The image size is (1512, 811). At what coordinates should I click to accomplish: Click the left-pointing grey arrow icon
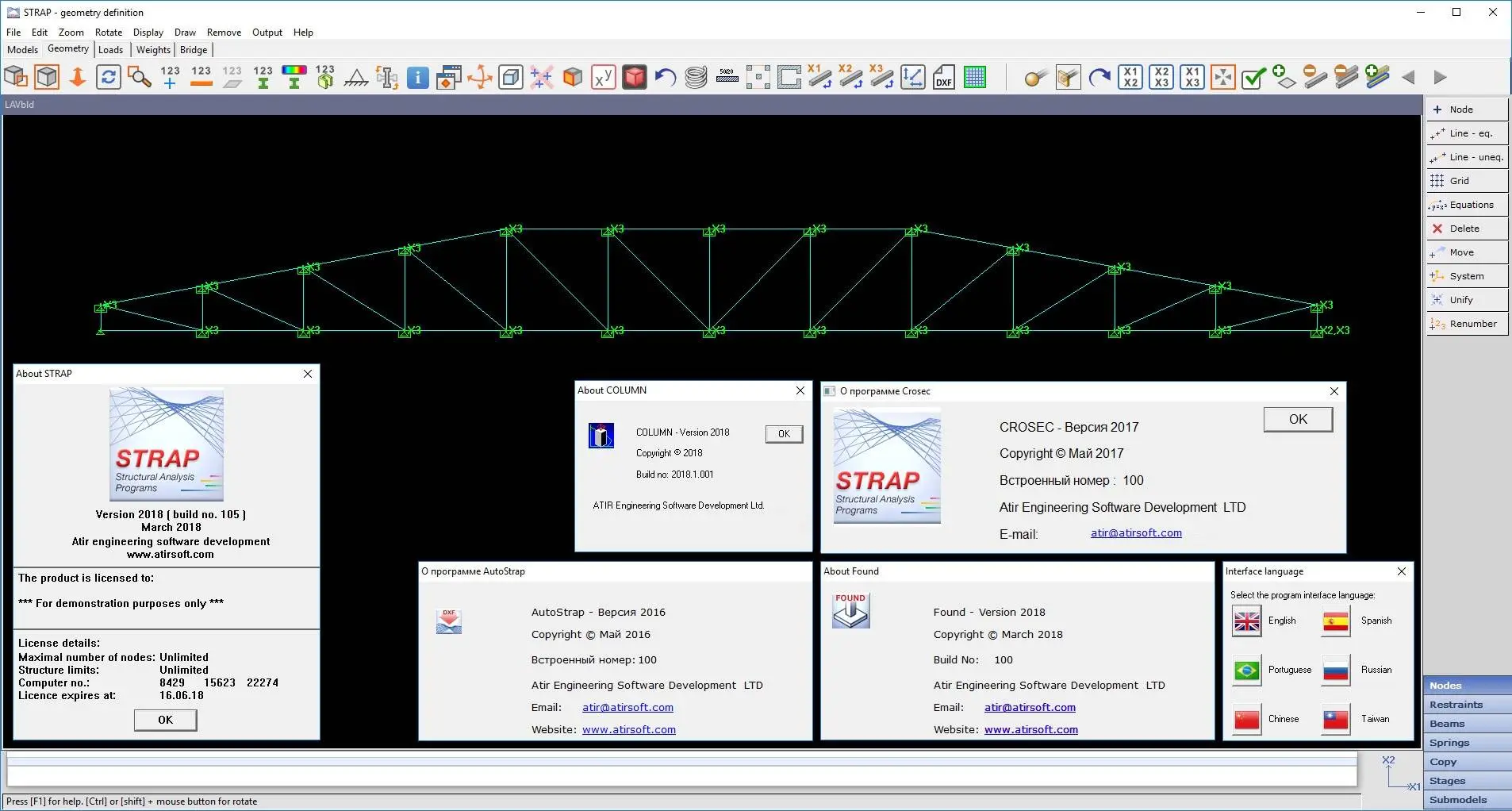(1409, 77)
